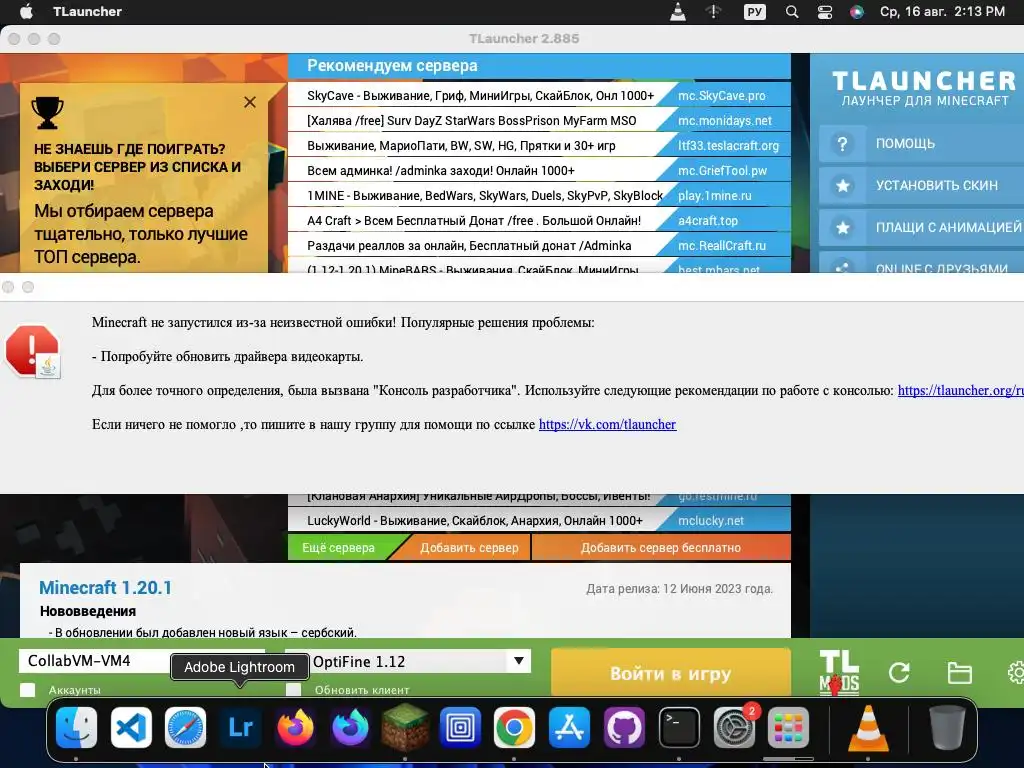Open TLauncher settings gear icon
The height and width of the screenshot is (768, 1024).
(x=1016, y=673)
